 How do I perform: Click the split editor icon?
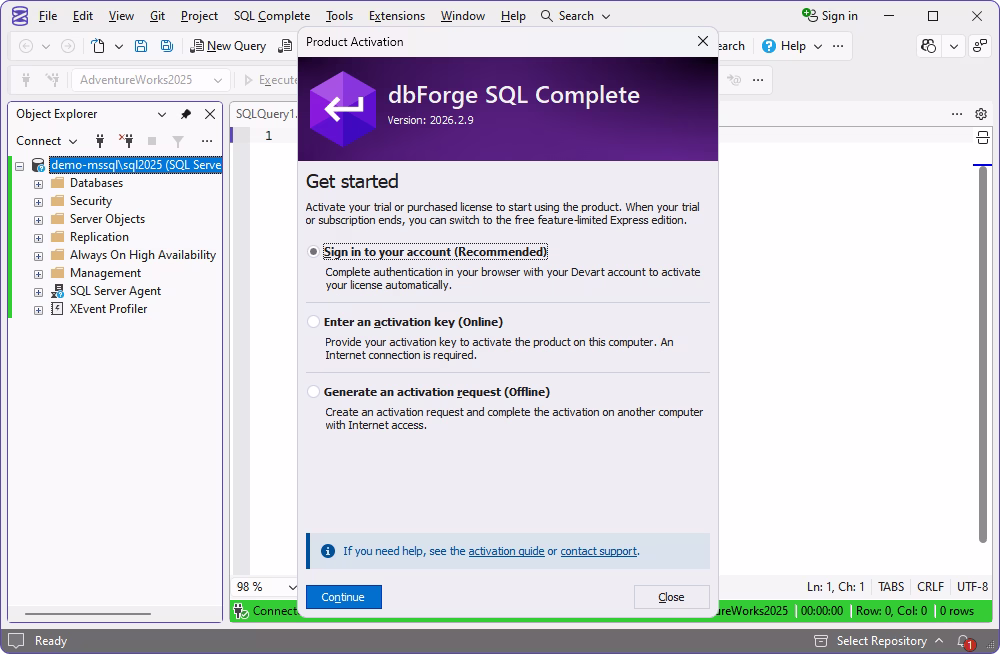tap(982, 137)
